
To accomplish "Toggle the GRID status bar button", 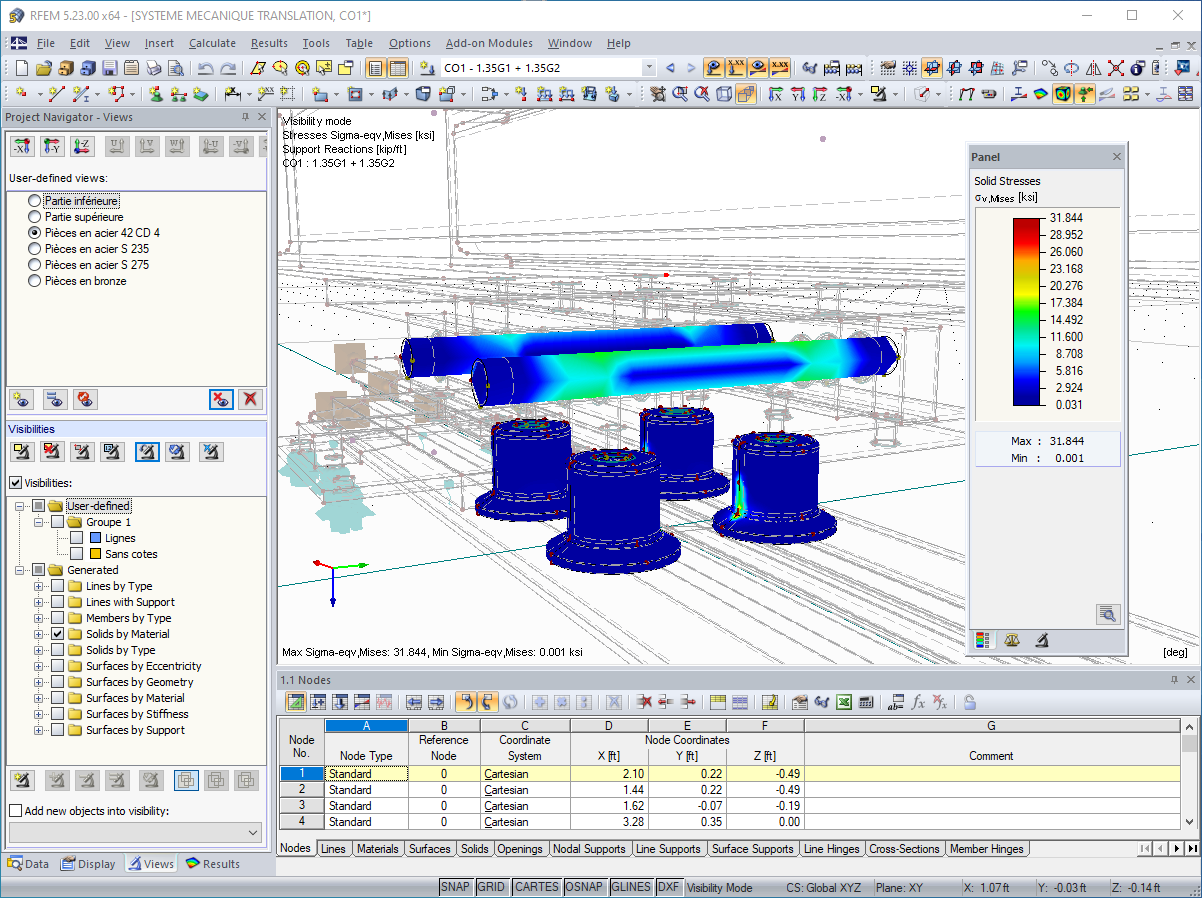I will (x=491, y=887).
